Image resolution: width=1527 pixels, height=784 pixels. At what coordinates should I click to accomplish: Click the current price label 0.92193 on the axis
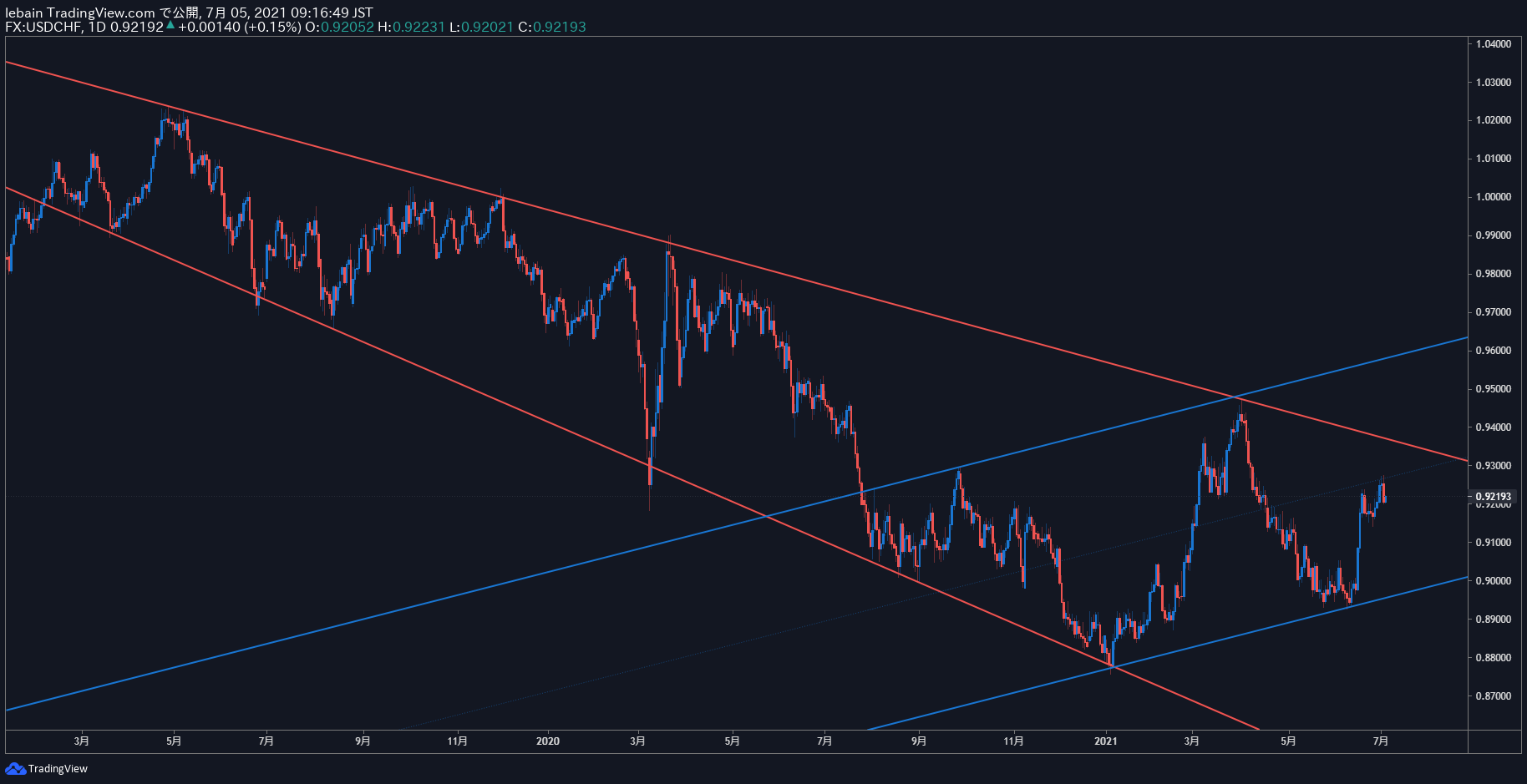click(x=1494, y=496)
